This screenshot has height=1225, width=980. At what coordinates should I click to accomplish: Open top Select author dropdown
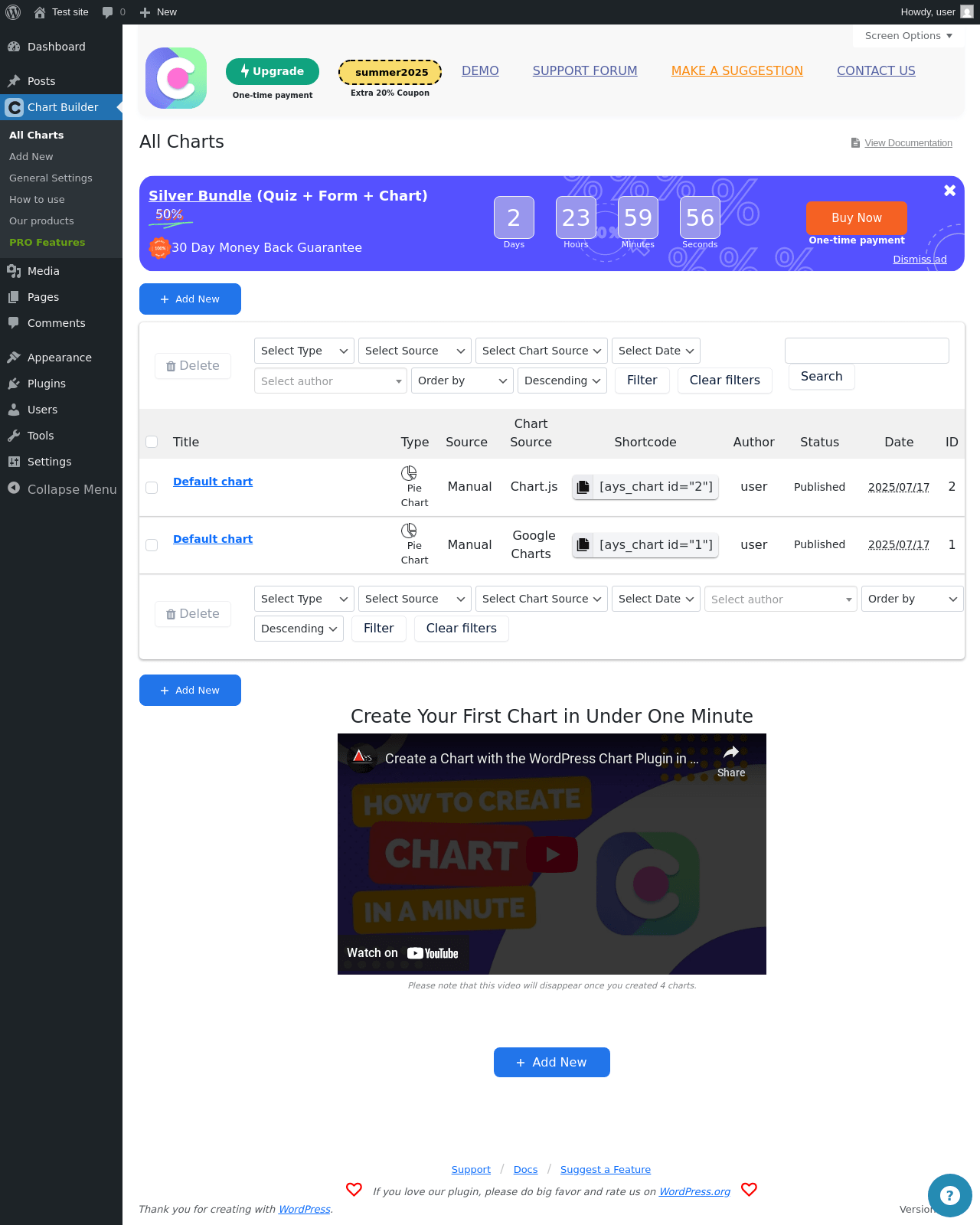[331, 381]
